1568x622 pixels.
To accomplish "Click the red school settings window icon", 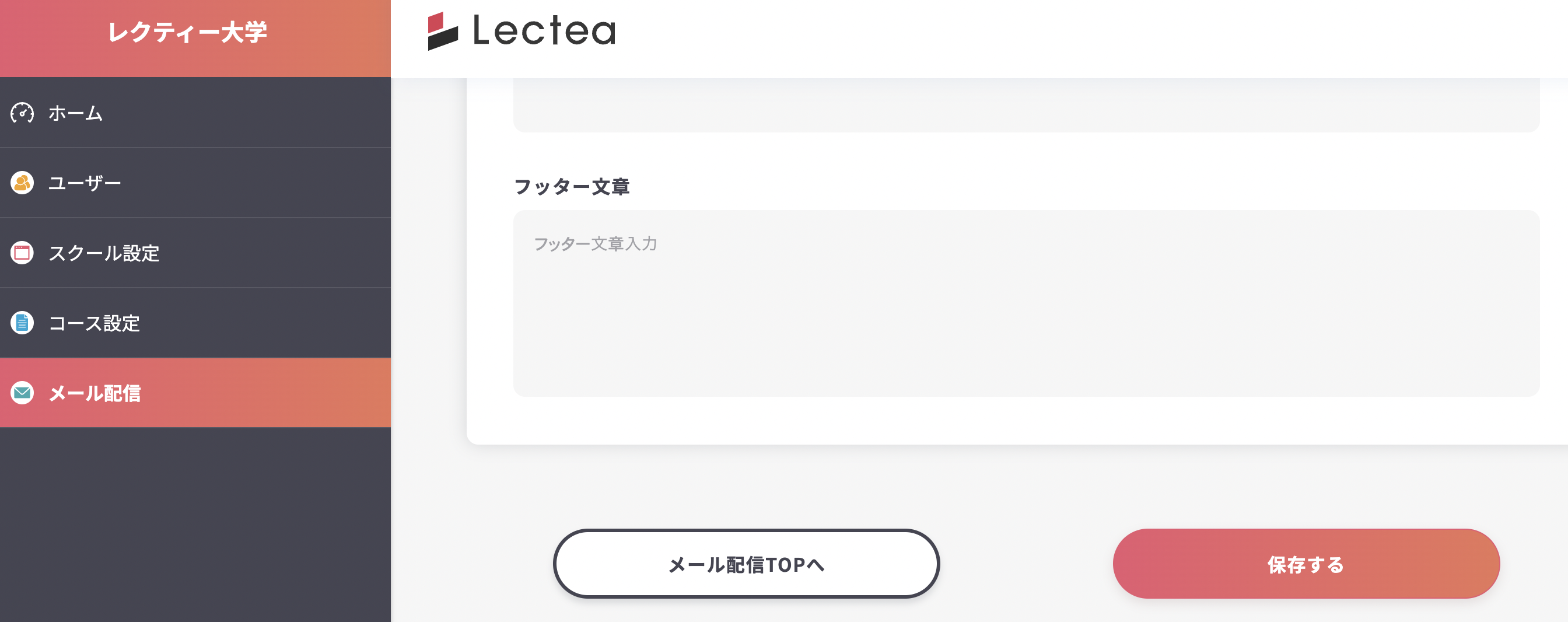I will [x=23, y=253].
